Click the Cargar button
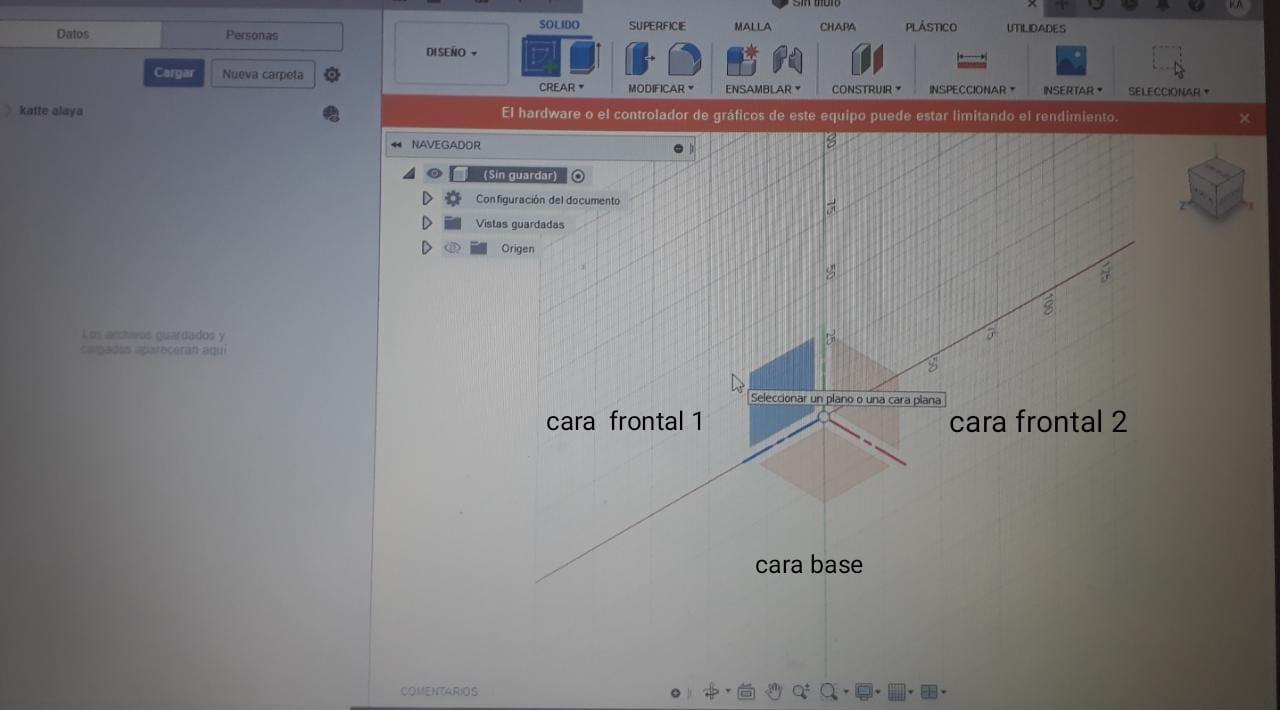The width and height of the screenshot is (1280, 710). [x=174, y=73]
